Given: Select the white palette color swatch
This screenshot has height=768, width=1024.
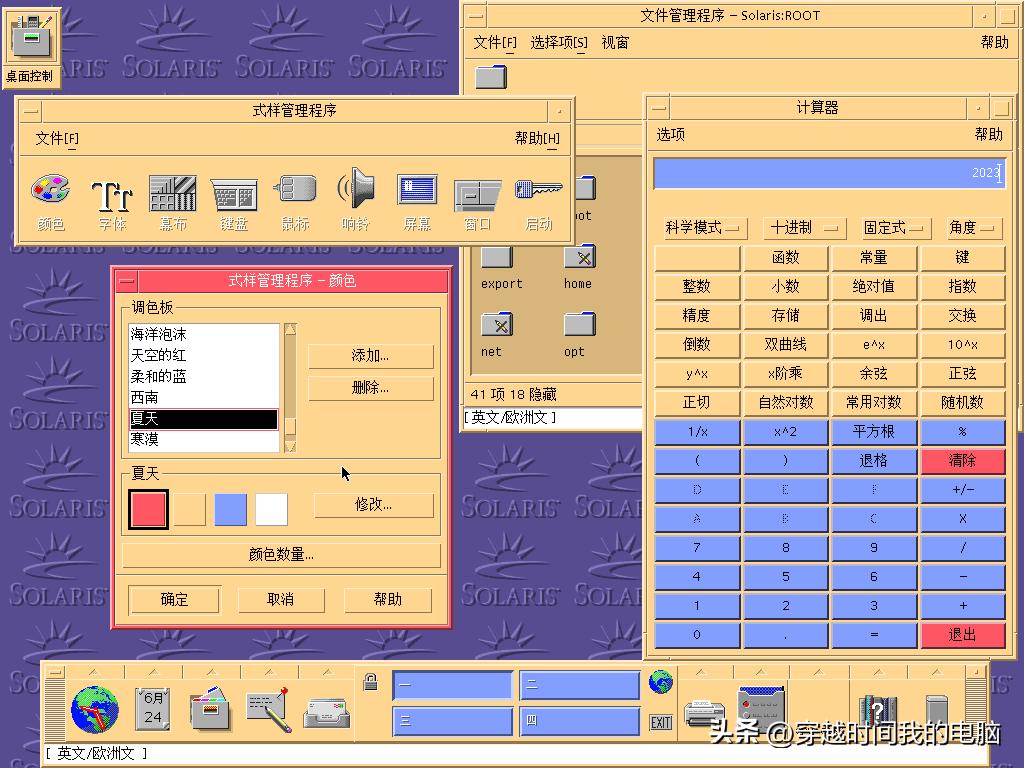Looking at the screenshot, I should pos(272,509).
